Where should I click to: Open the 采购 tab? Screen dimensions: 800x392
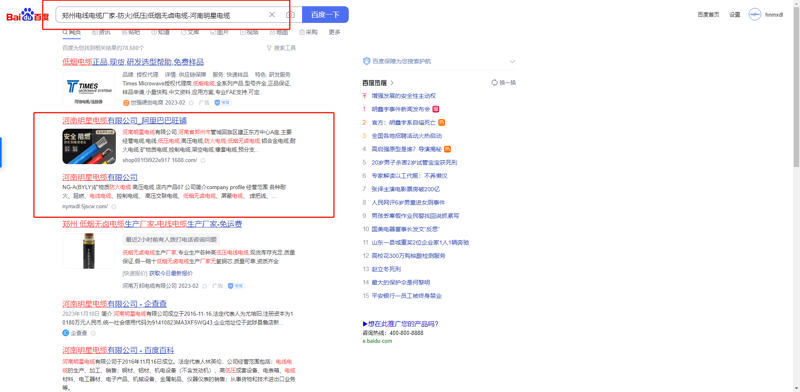click(308, 32)
